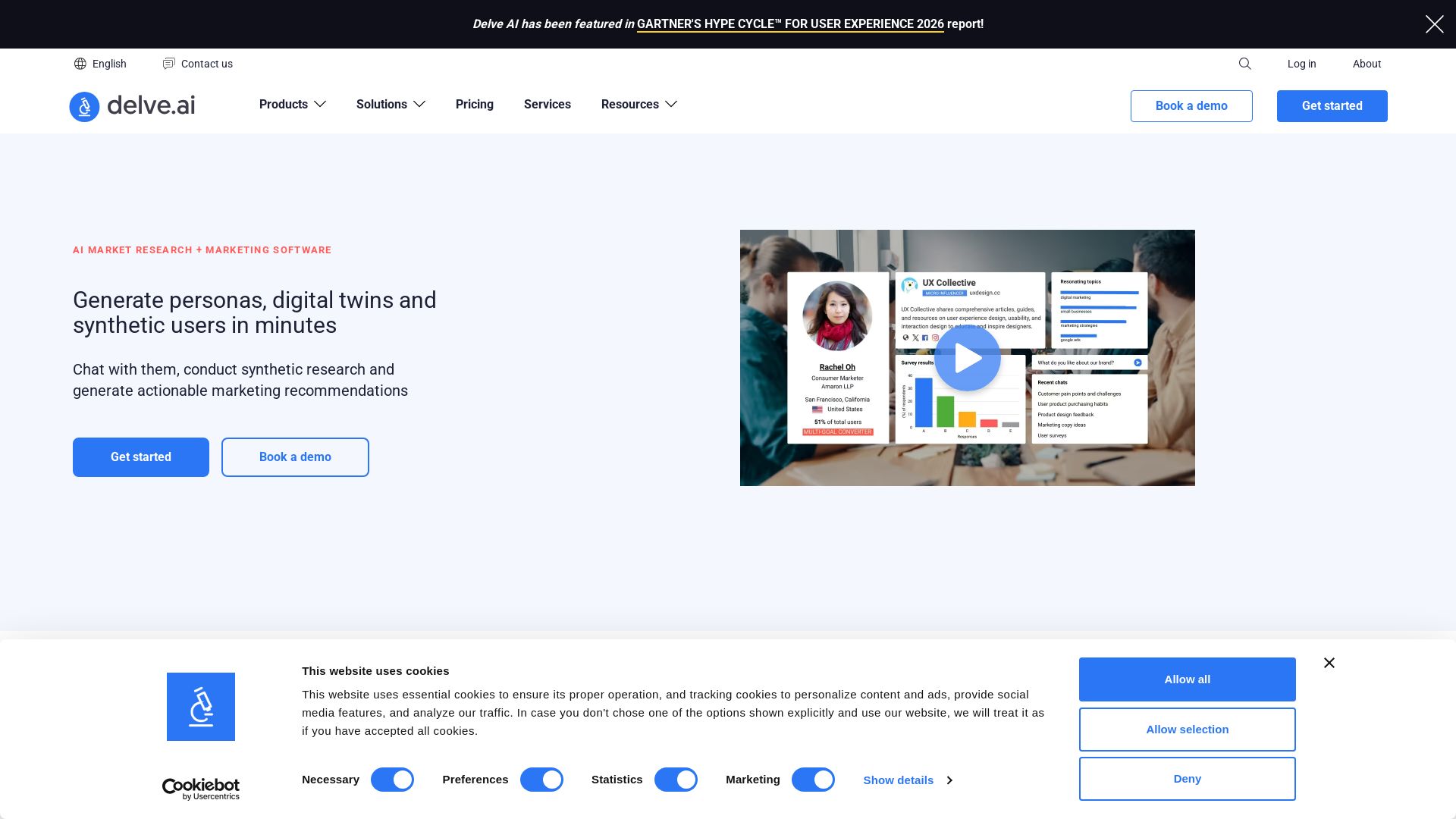Open the Contact us link
The image size is (1456, 819).
coord(207,64)
